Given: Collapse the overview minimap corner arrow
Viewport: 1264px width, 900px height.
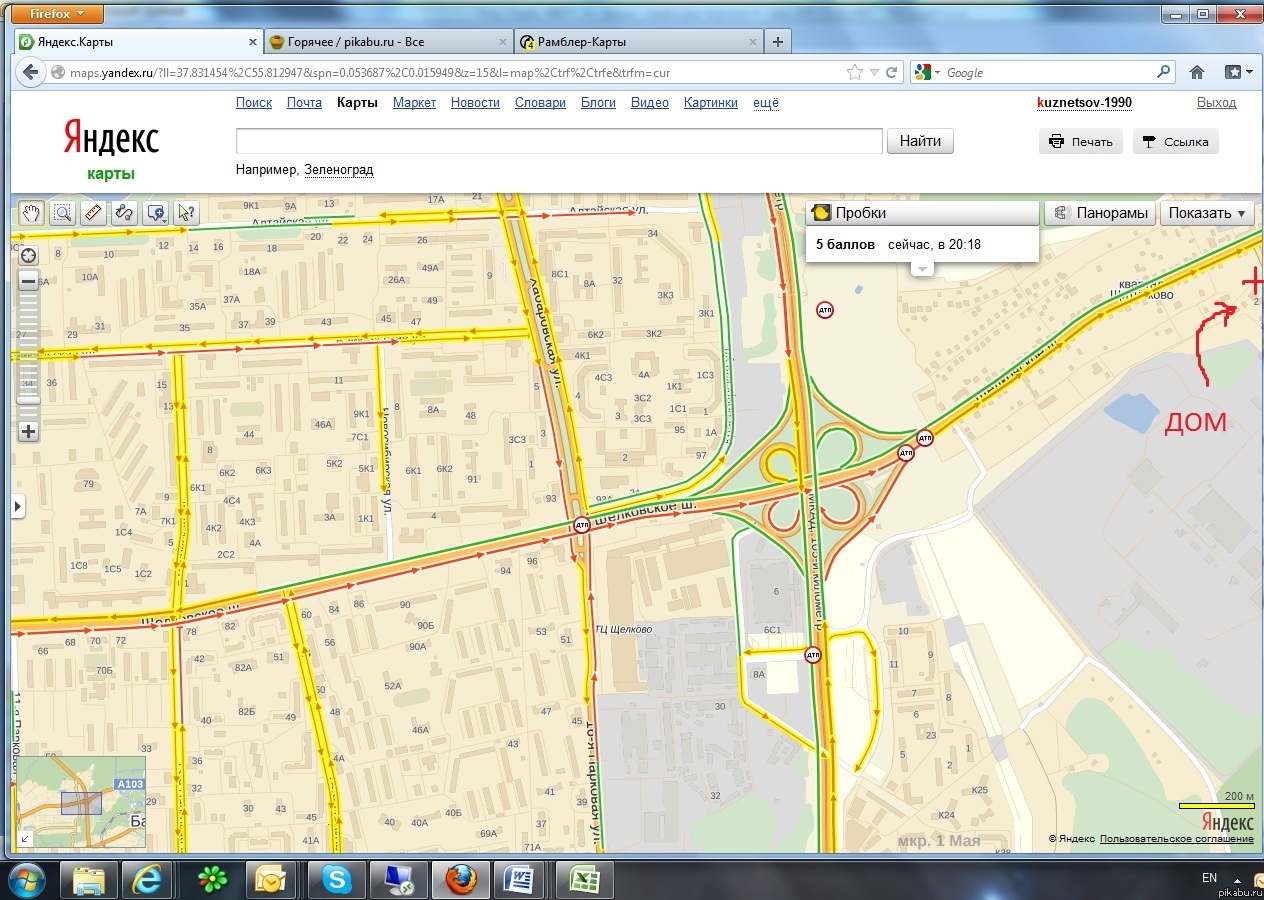Looking at the screenshot, I should point(26,839).
